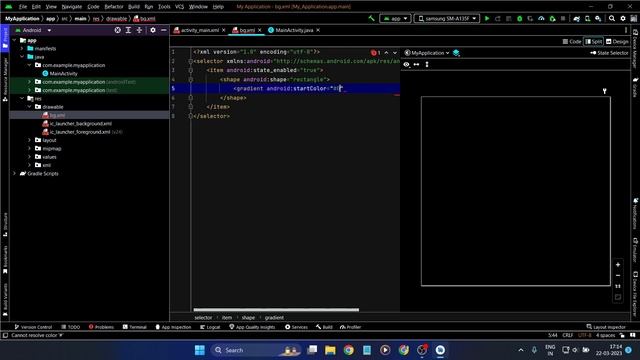Open Chrome from the taskbar
640x360 pixels.
click(349, 350)
